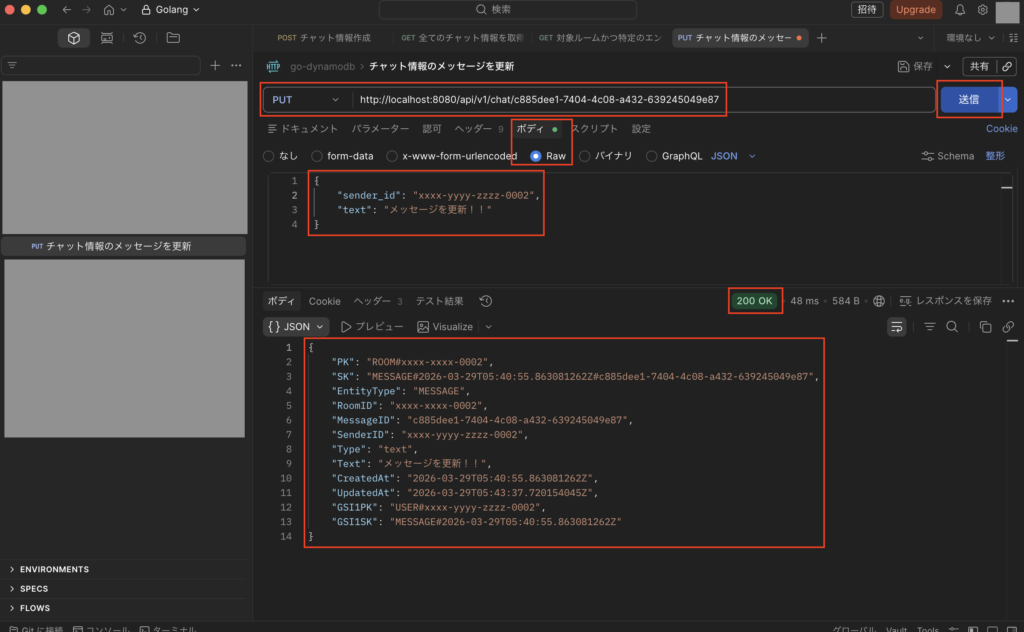Click the blue 送信 button
This screenshot has height=632, width=1024.
coord(968,100)
